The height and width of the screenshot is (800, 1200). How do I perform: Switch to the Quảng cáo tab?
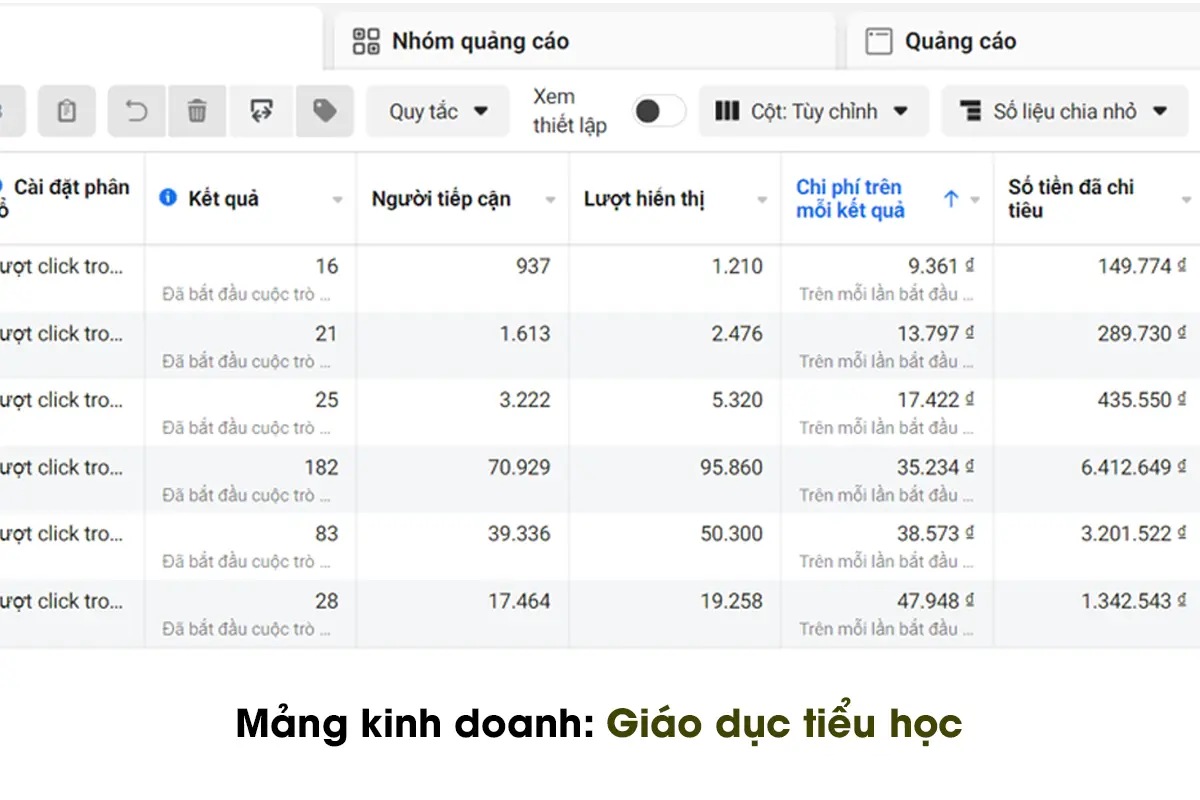[960, 40]
